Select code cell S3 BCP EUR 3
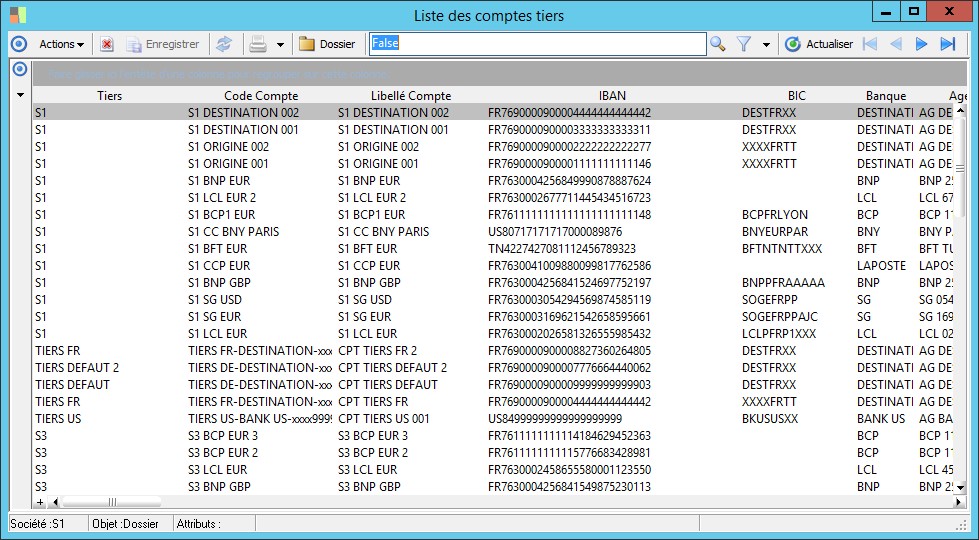979x540 pixels. tap(261, 435)
